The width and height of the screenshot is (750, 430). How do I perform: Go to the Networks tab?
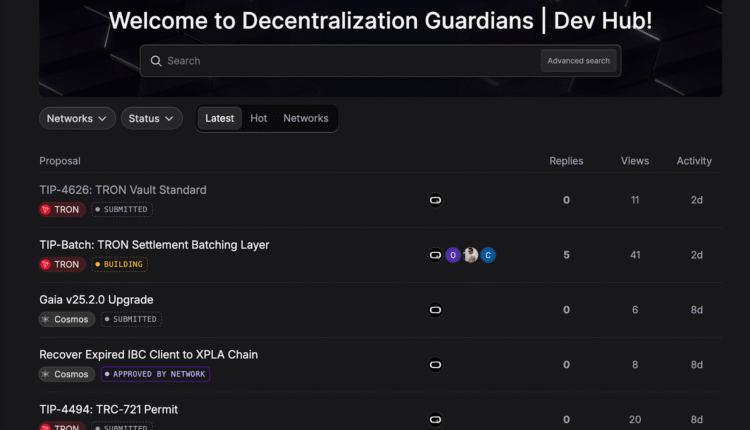click(x=305, y=118)
